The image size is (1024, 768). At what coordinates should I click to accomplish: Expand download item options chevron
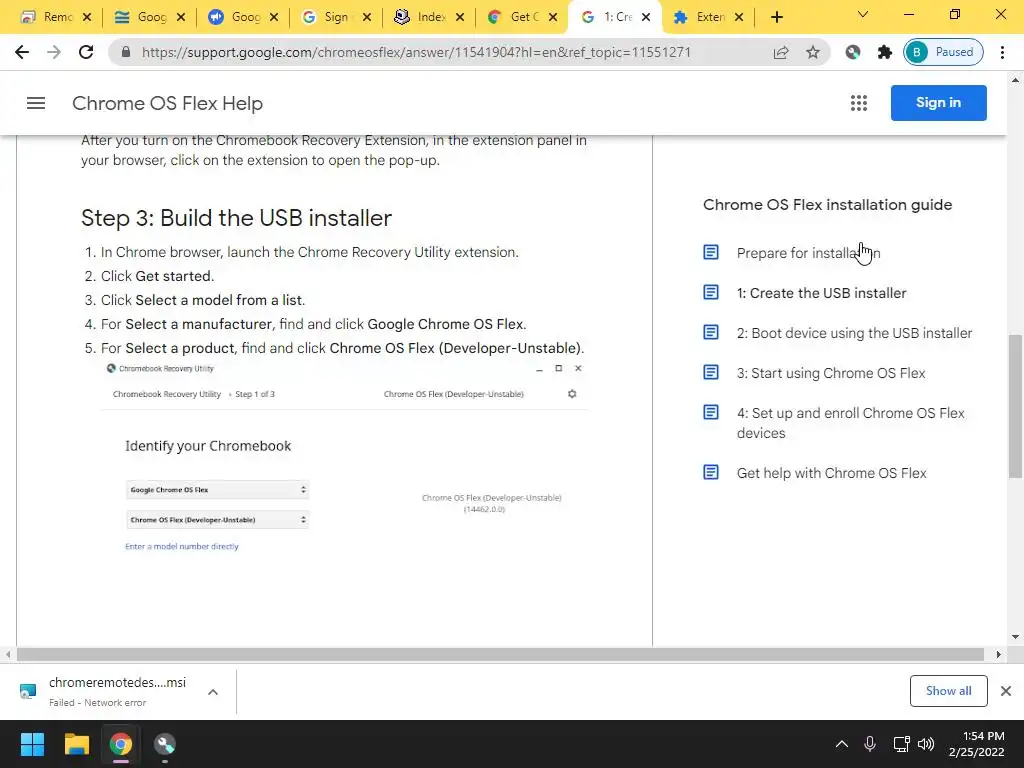tap(213, 692)
